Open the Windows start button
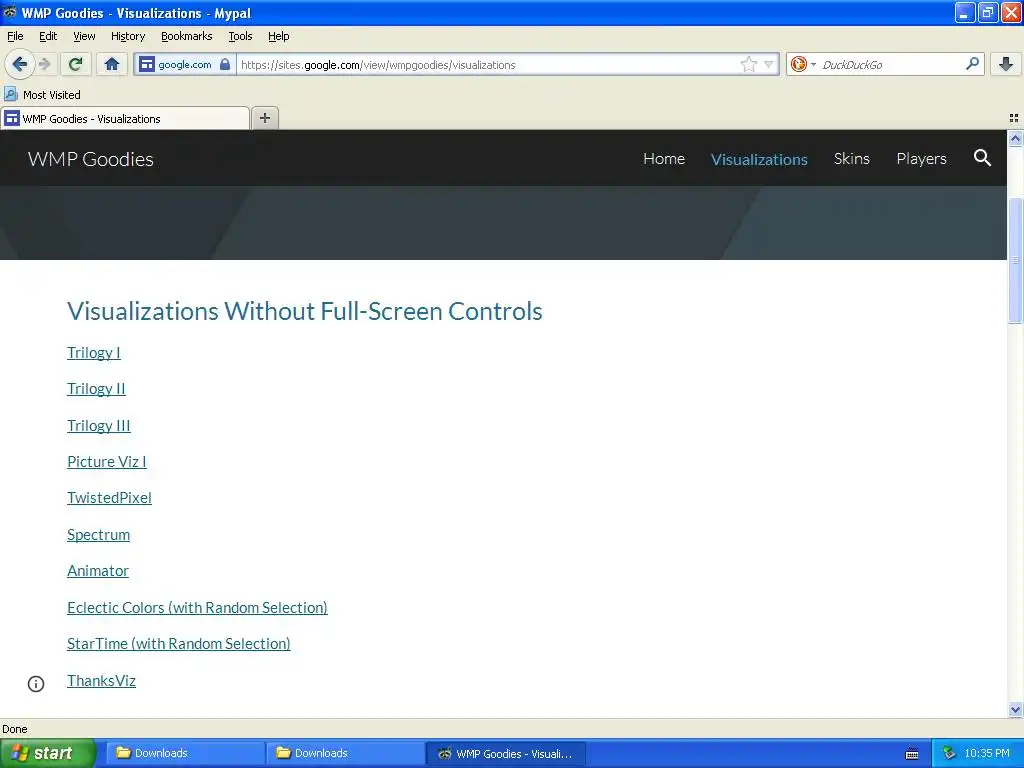 (47, 753)
